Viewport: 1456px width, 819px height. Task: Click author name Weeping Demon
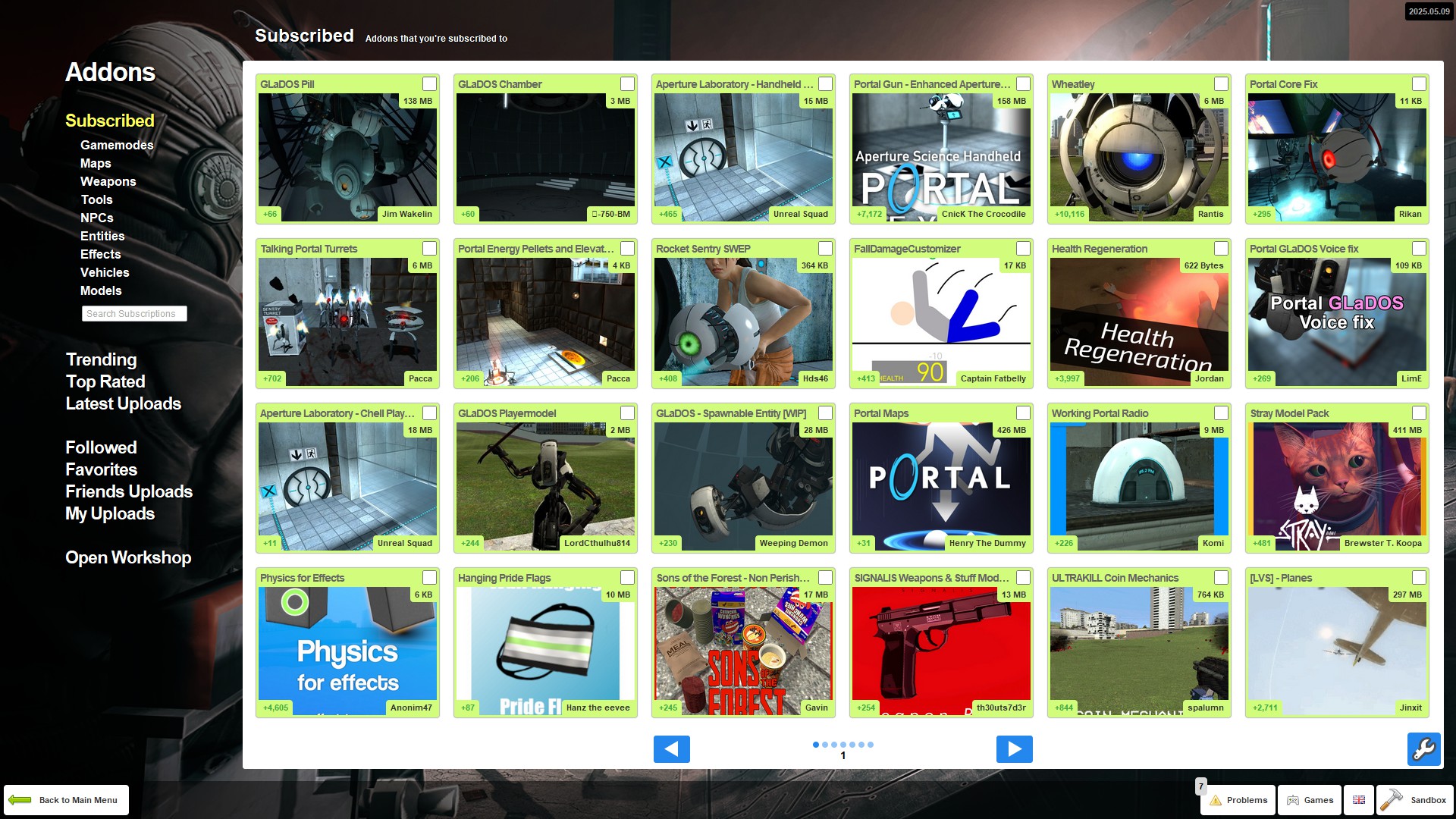click(x=793, y=543)
